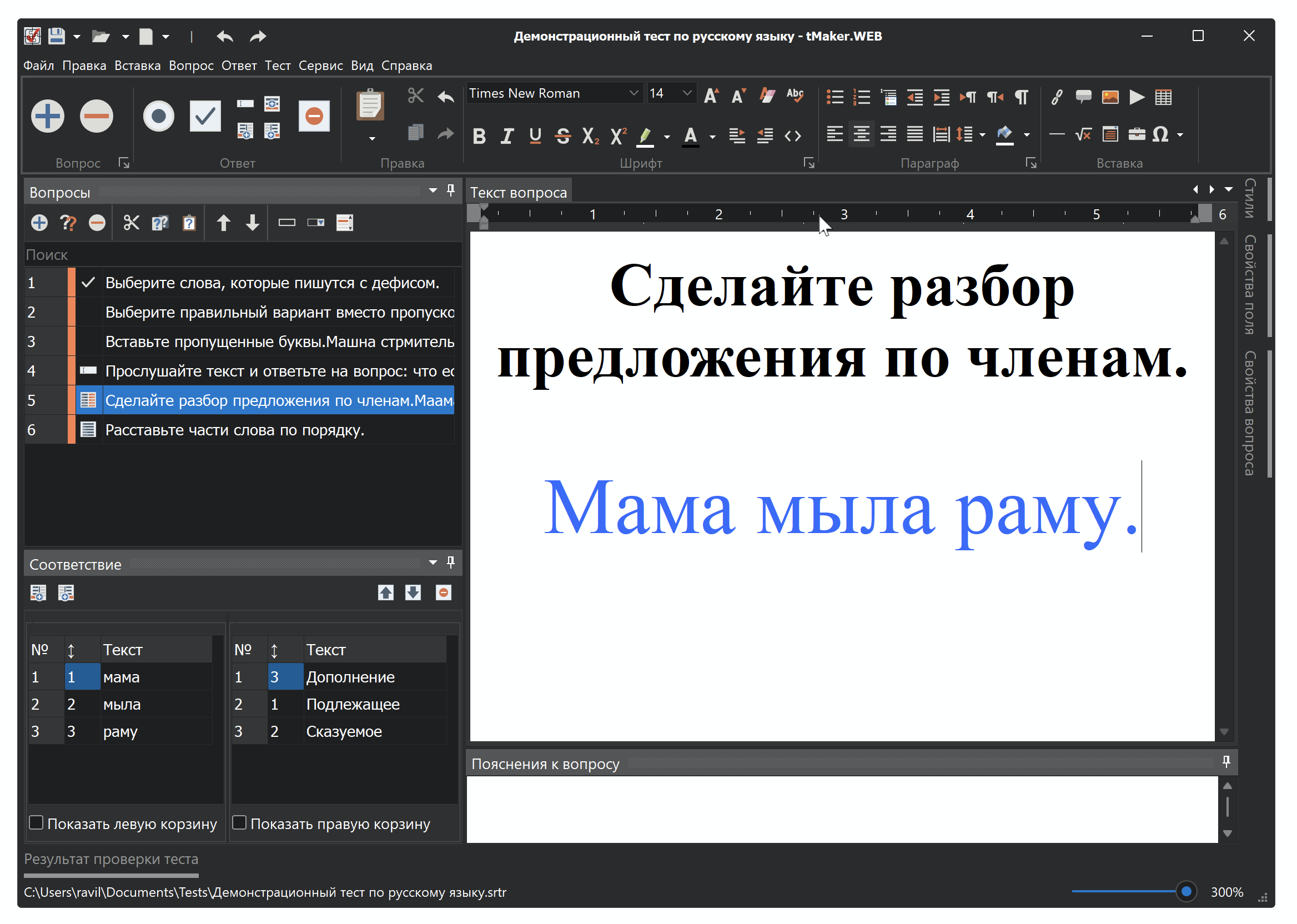1297x924 pixels.
Task: Open the Сервис menu
Action: coord(321,66)
